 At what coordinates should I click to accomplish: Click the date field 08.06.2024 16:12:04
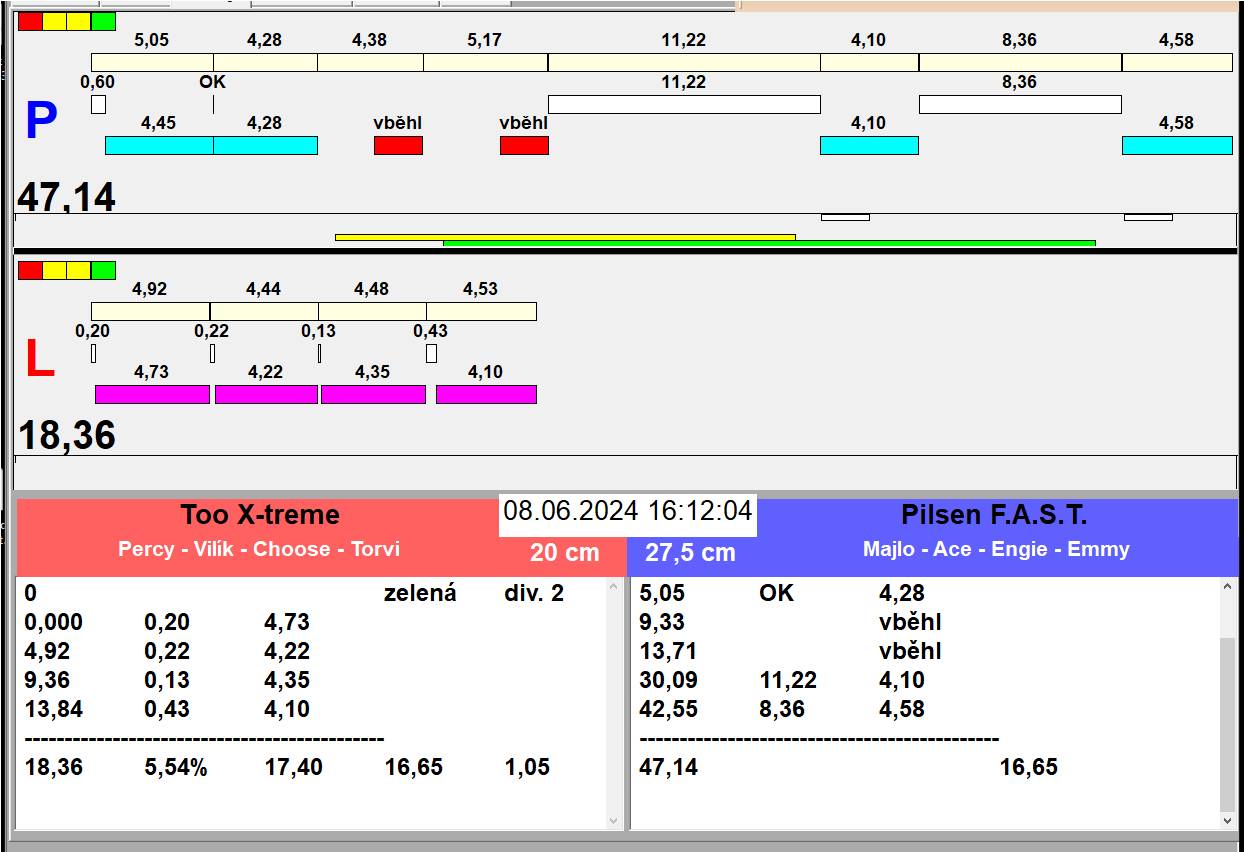(627, 512)
